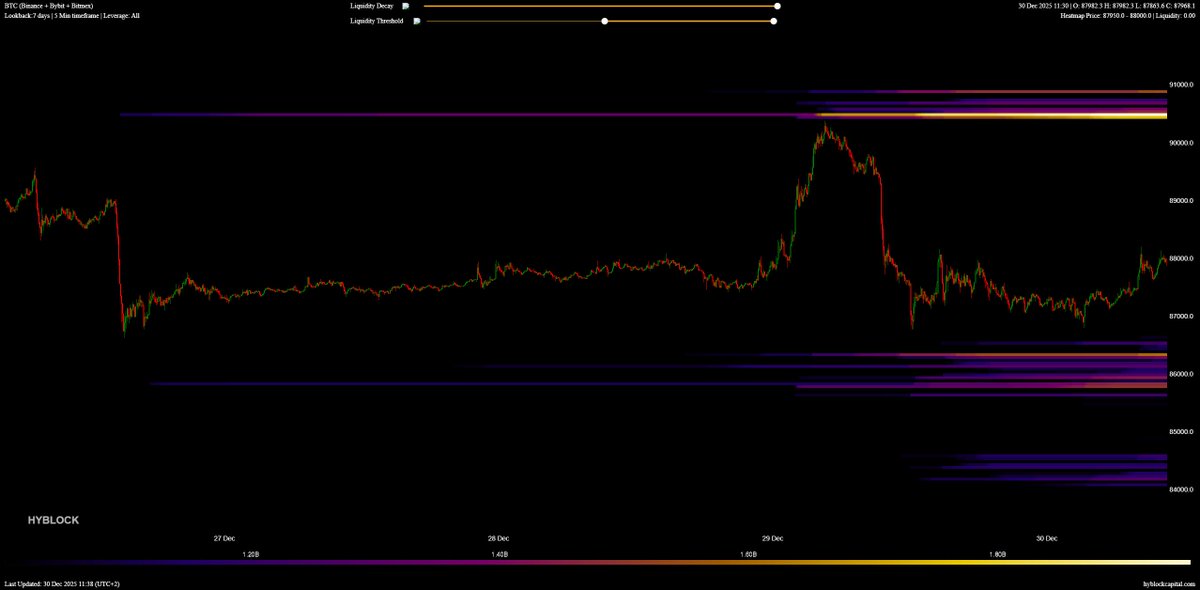Click the Lookback 7 days settings text
This screenshot has height=590, width=1200.
[x=72, y=16]
